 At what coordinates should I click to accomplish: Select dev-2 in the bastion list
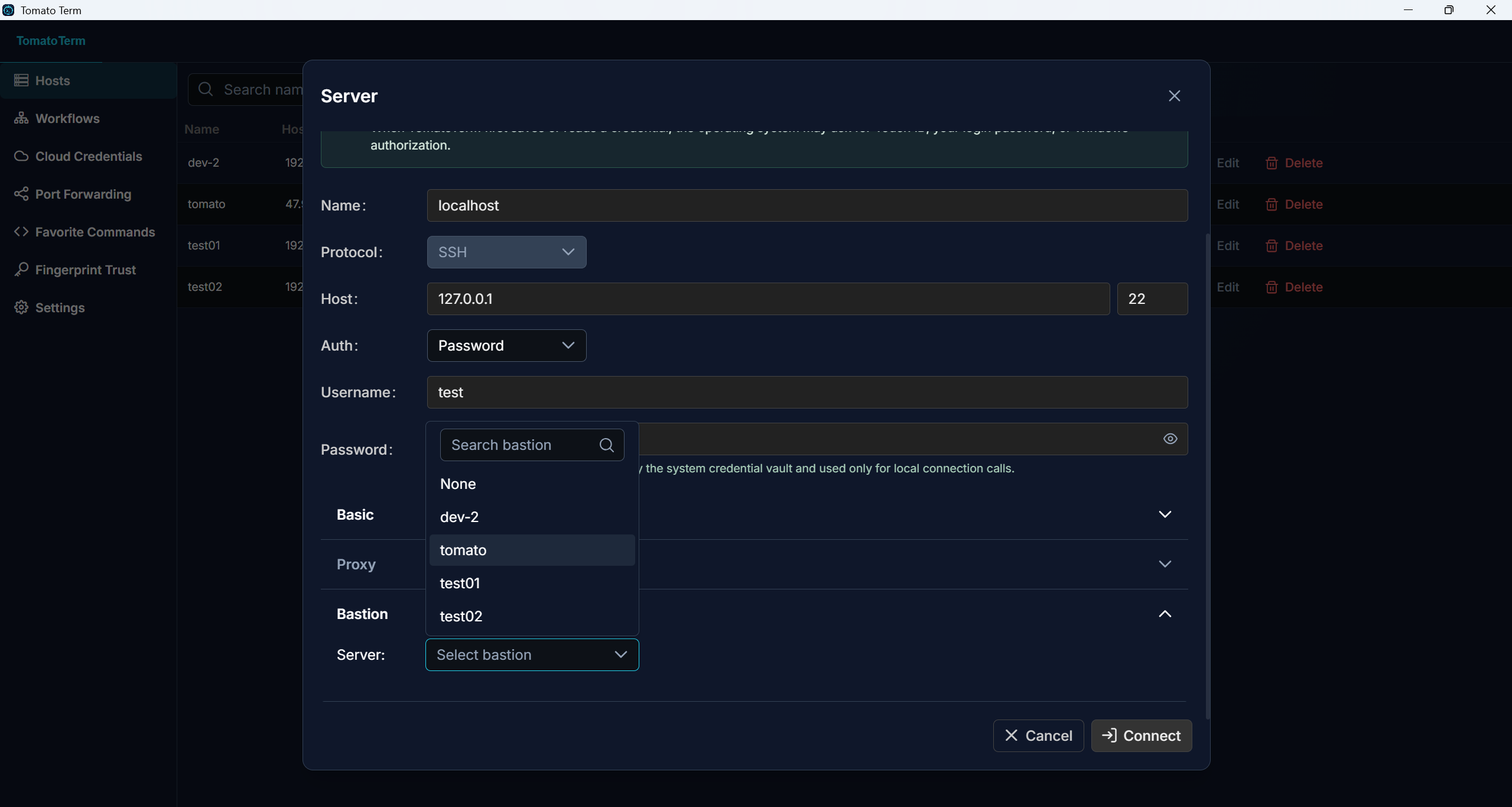[532, 517]
